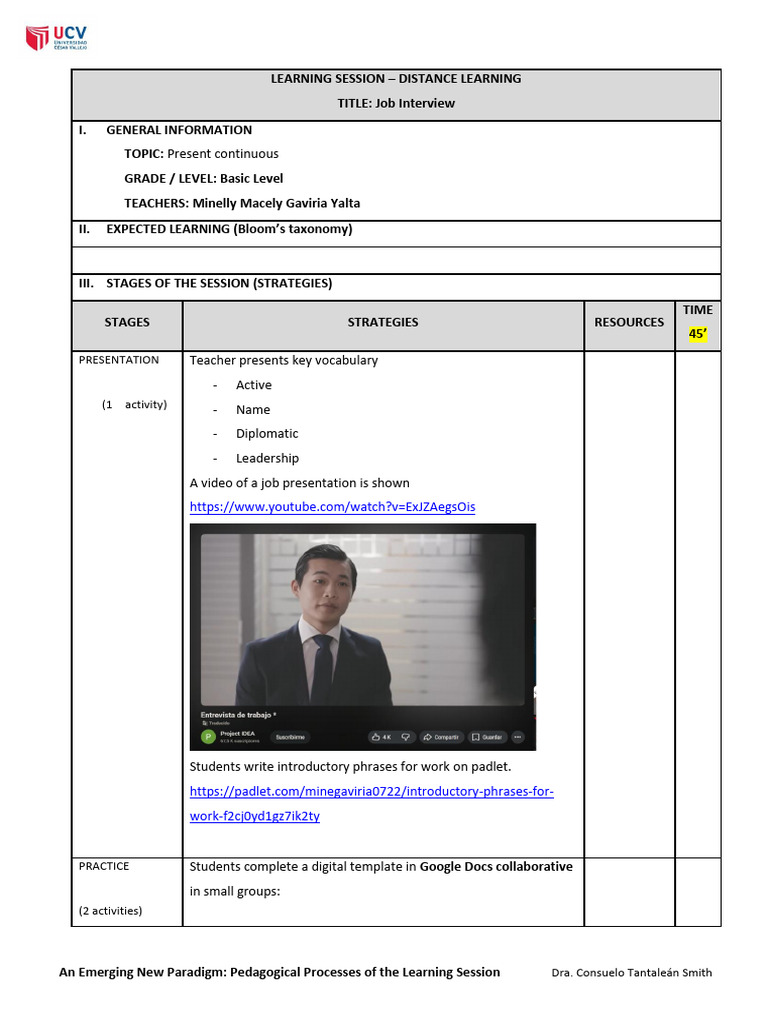Click the '(1 activity)' label

click(134, 404)
